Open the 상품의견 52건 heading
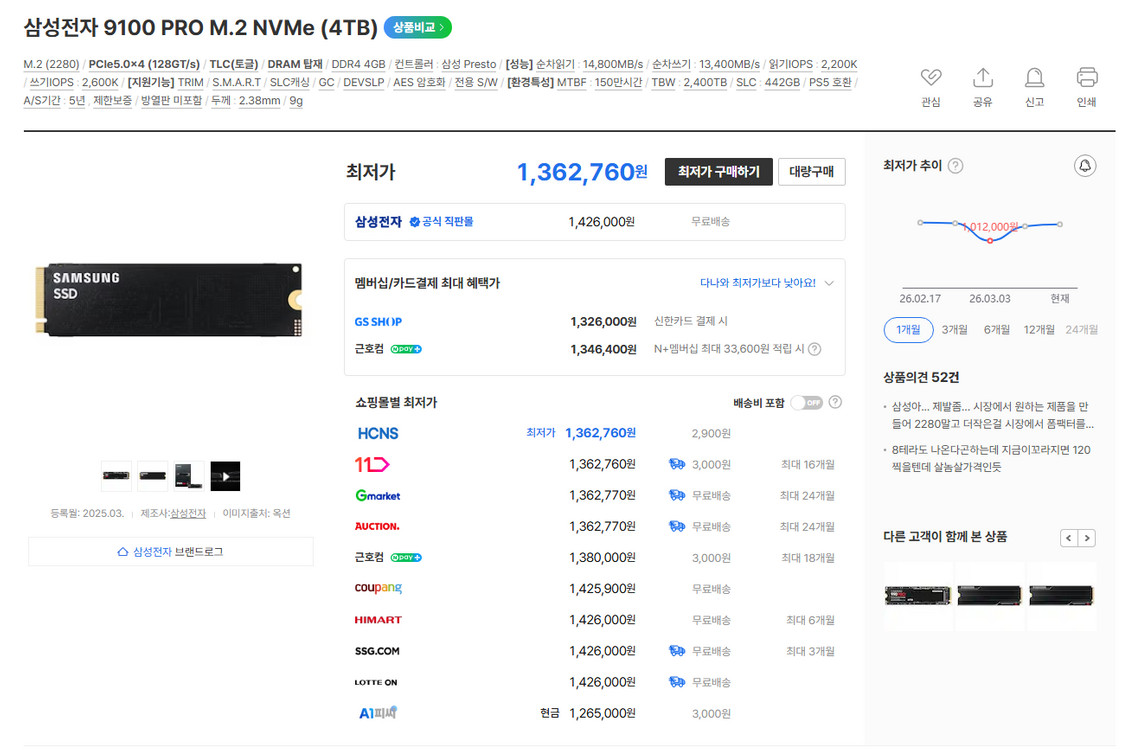This screenshot has width=1145, height=750. pyautogui.click(x=921, y=378)
